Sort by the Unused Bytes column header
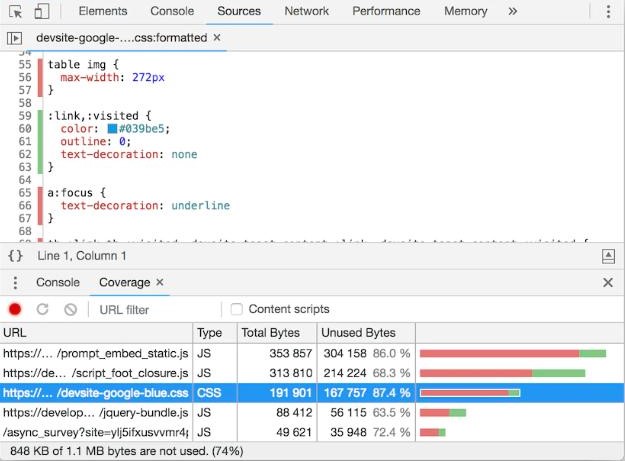 pyautogui.click(x=357, y=333)
